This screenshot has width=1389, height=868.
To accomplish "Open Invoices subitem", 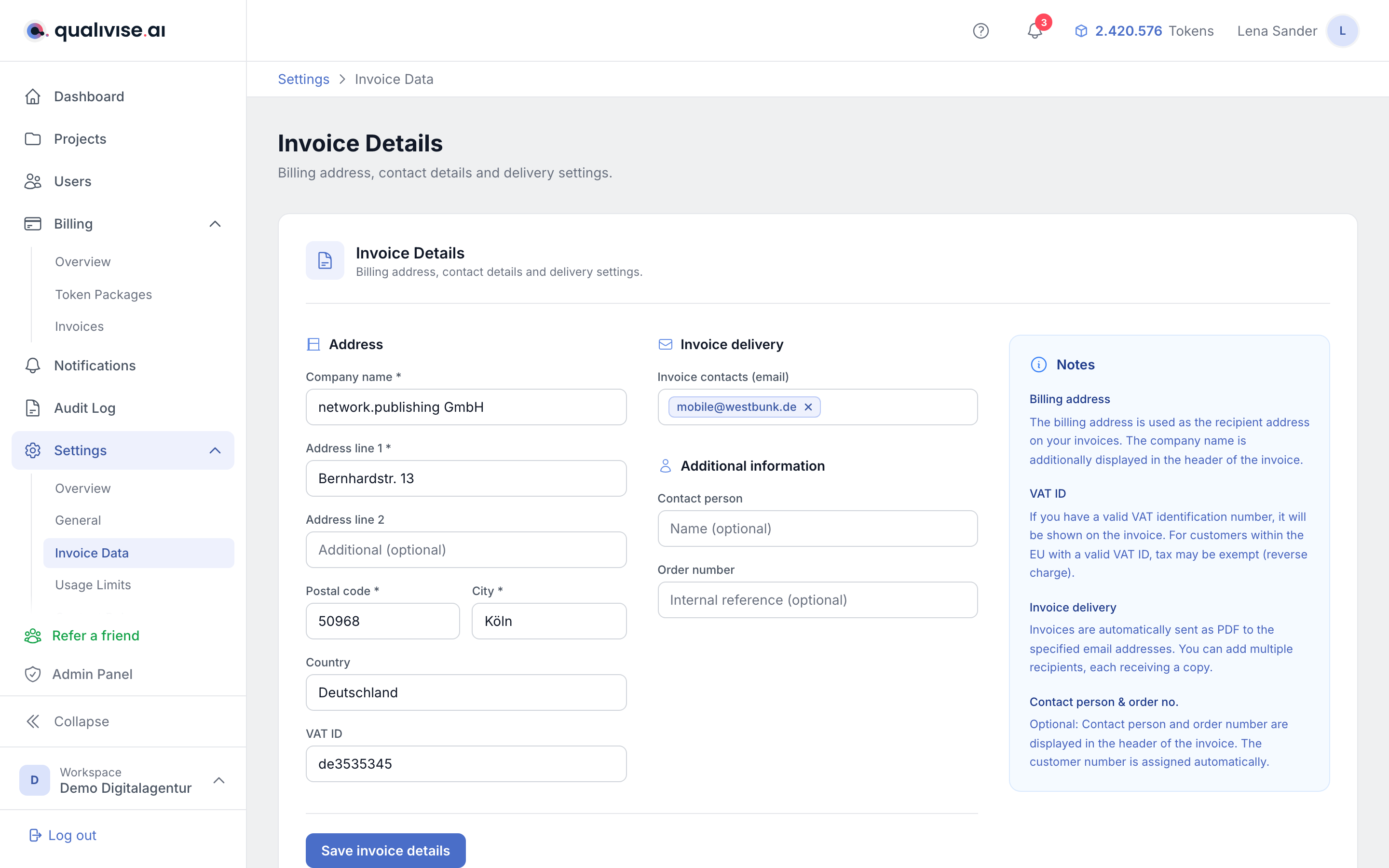I will click(79, 326).
